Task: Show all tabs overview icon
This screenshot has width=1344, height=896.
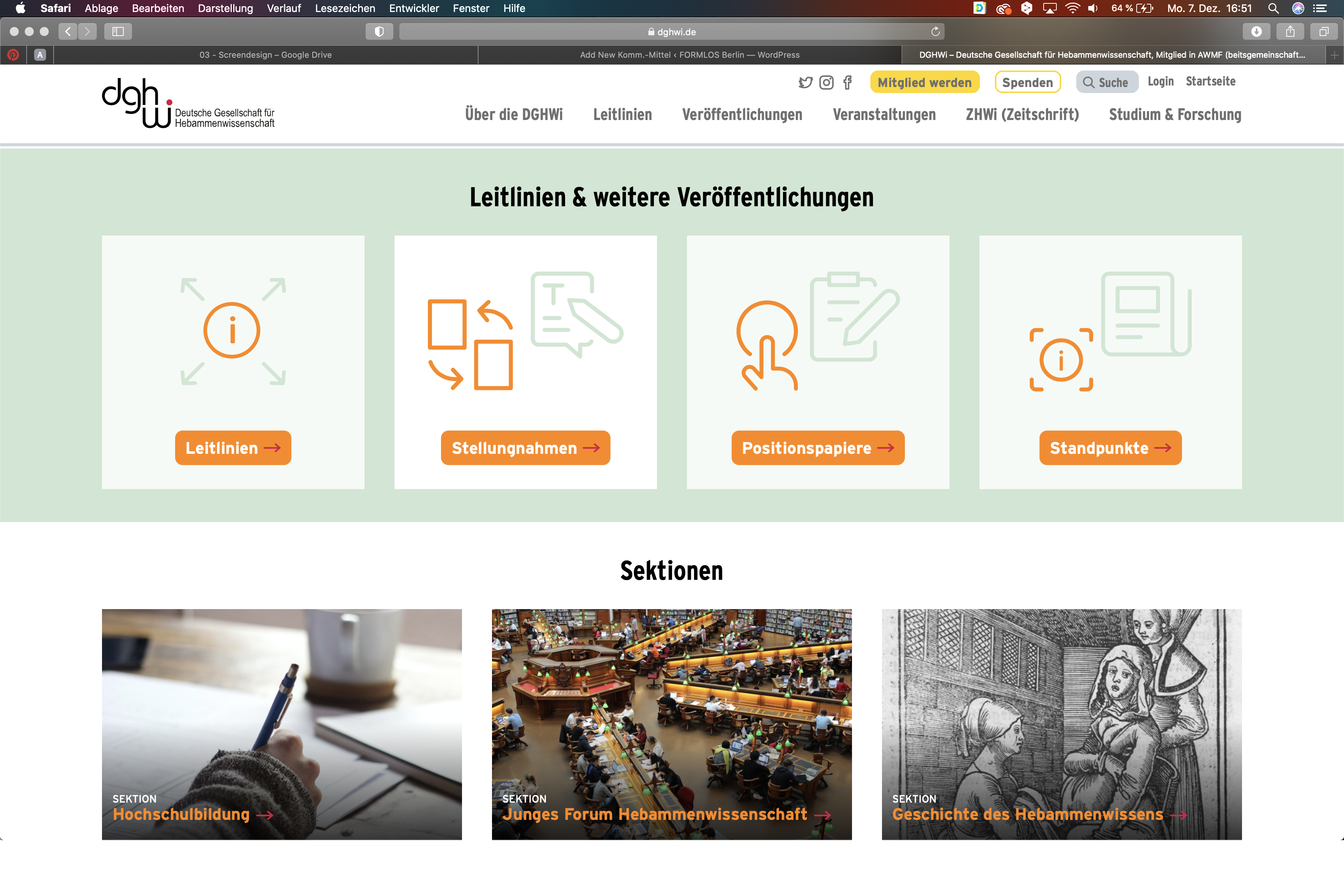Action: 1324,32
